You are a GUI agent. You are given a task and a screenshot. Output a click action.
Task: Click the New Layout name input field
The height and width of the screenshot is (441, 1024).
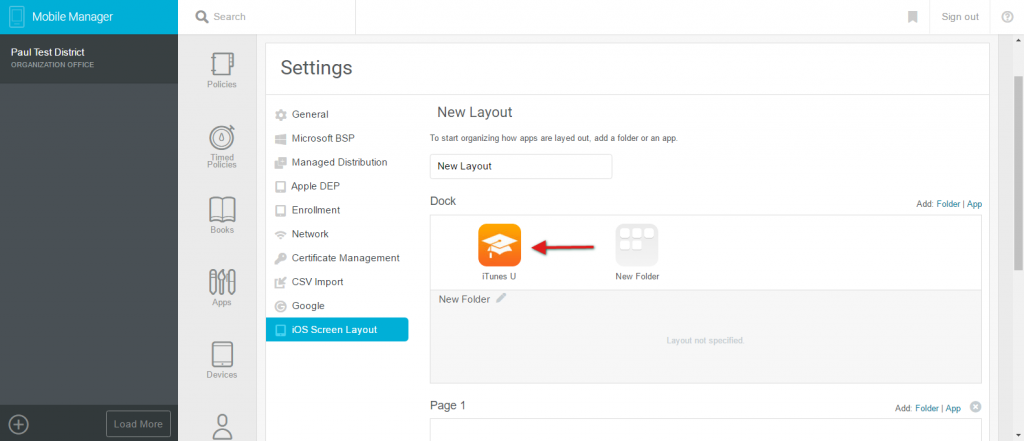521,167
